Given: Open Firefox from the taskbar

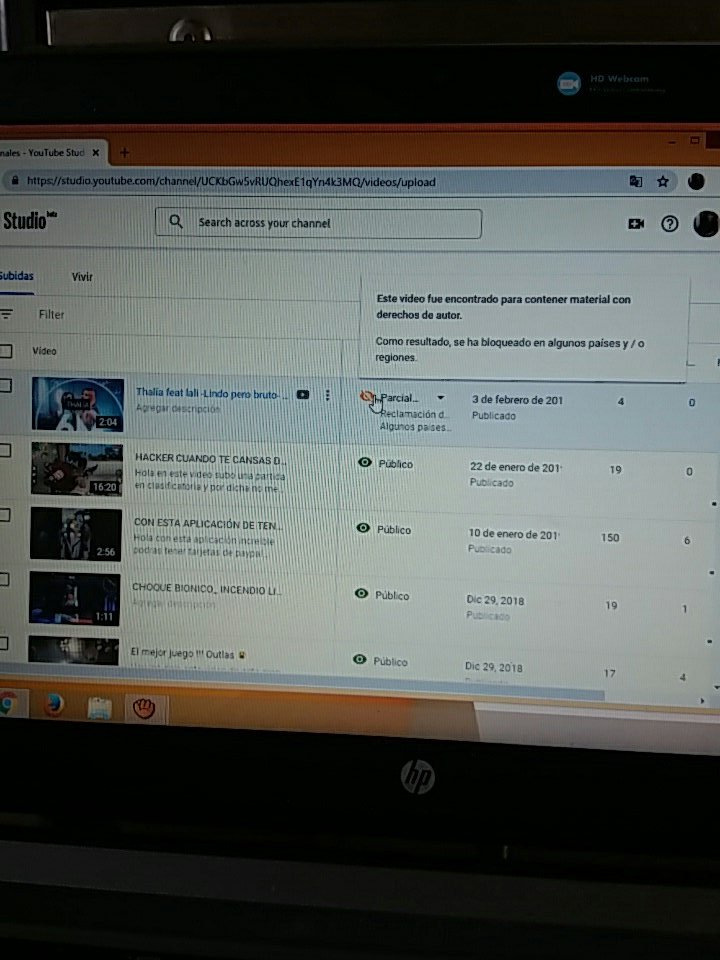Looking at the screenshot, I should pyautogui.click(x=54, y=706).
